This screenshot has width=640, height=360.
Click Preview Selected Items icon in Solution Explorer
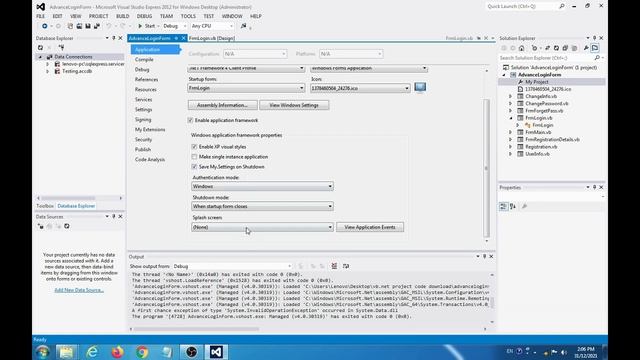click(595, 48)
